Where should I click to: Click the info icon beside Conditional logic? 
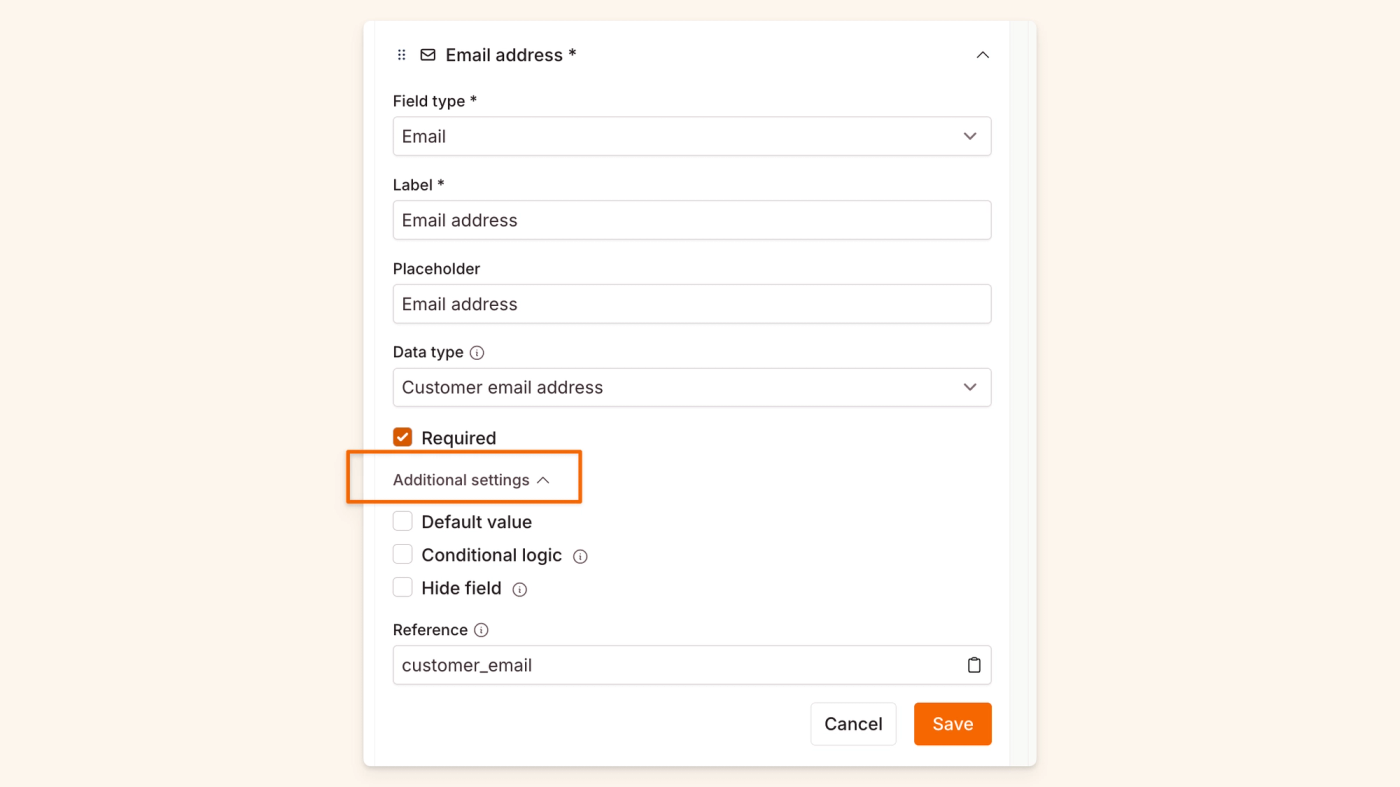click(580, 556)
